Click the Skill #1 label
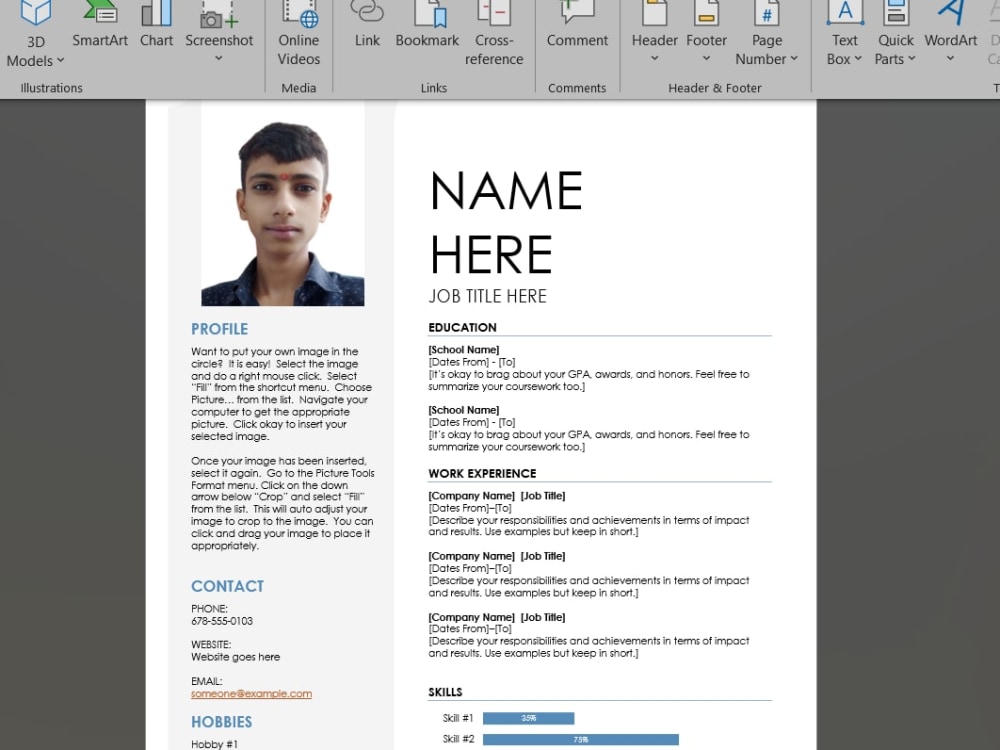The image size is (1000, 750). [x=458, y=718]
